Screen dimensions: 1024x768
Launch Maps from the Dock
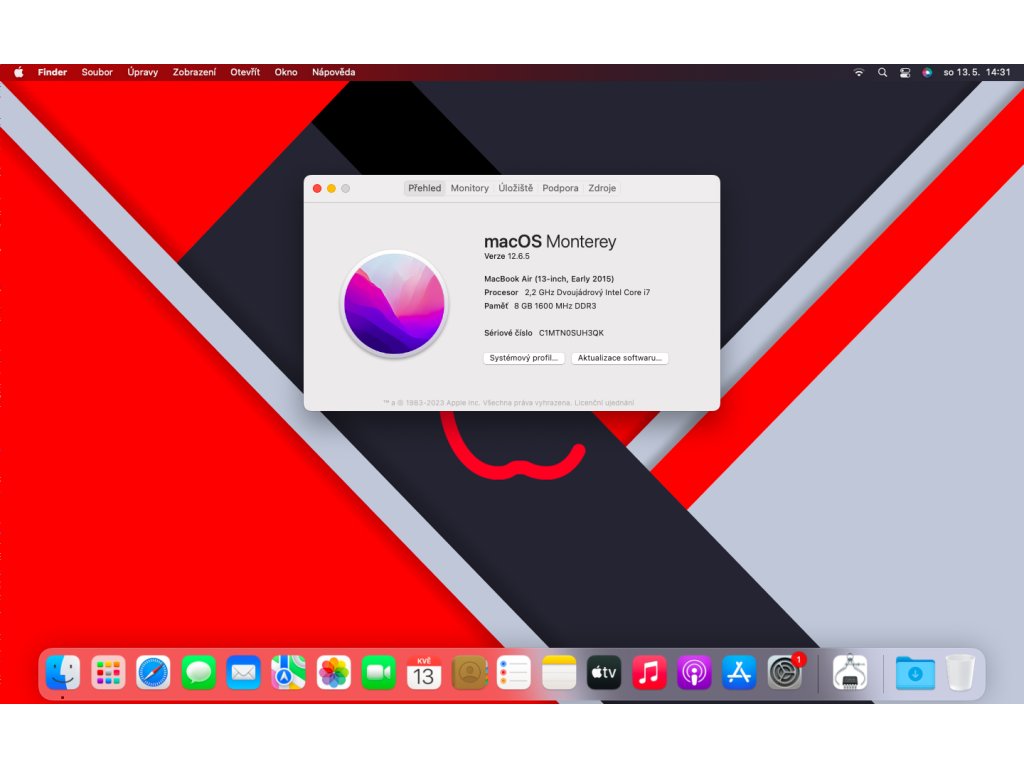[289, 673]
